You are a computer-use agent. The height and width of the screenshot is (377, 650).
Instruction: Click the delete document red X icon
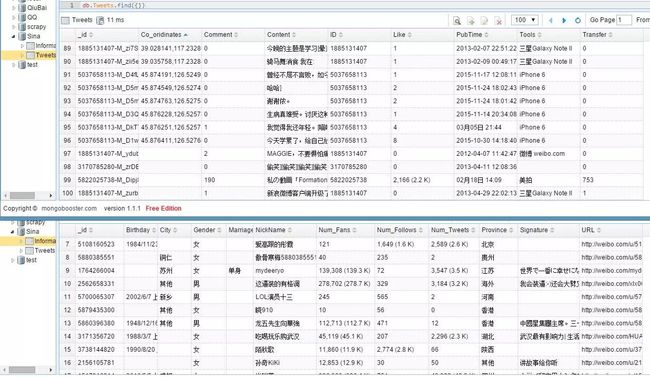pyautogui.click(x=499, y=20)
